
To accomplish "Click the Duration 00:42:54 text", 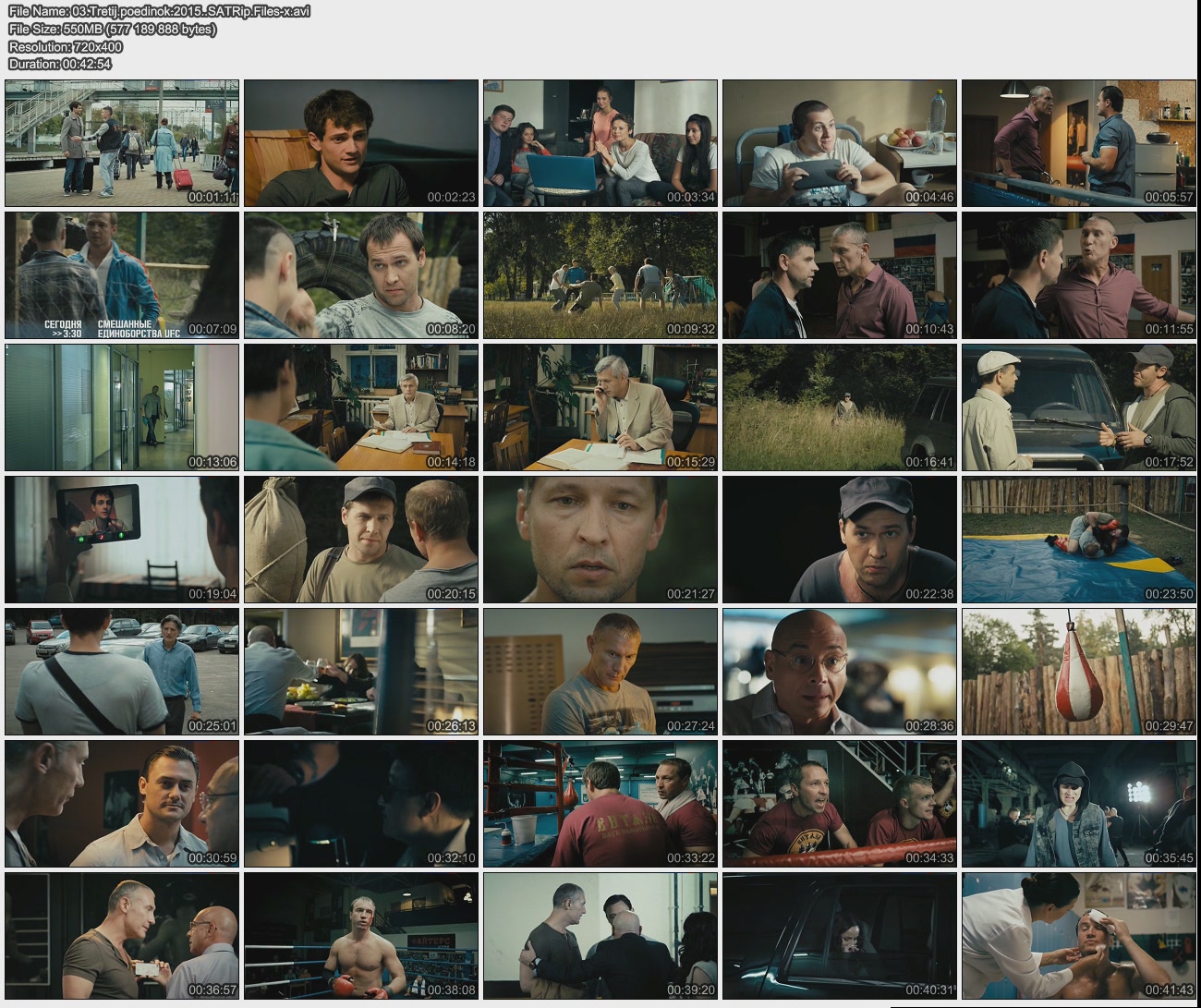I will [x=60, y=64].
